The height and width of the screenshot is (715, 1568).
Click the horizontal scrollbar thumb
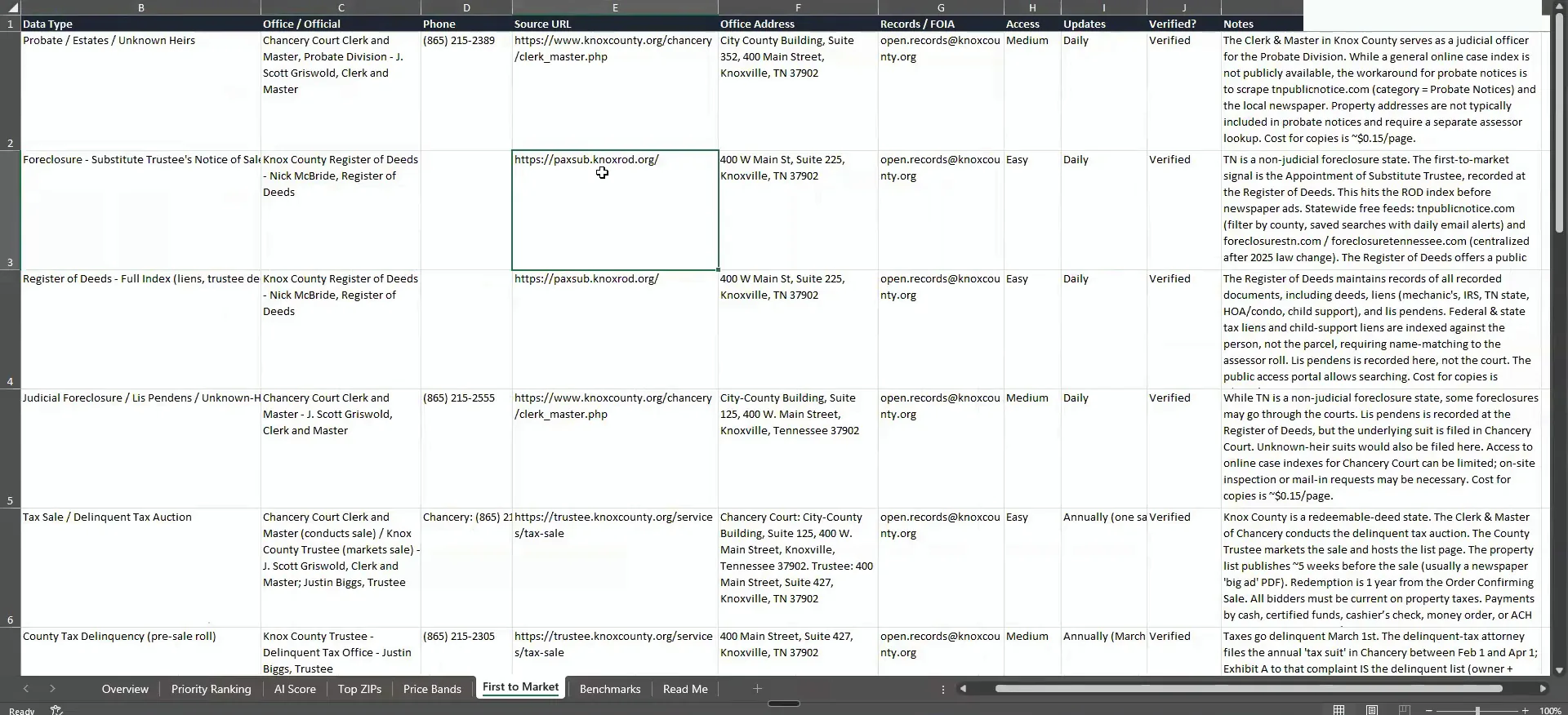[1248, 689]
